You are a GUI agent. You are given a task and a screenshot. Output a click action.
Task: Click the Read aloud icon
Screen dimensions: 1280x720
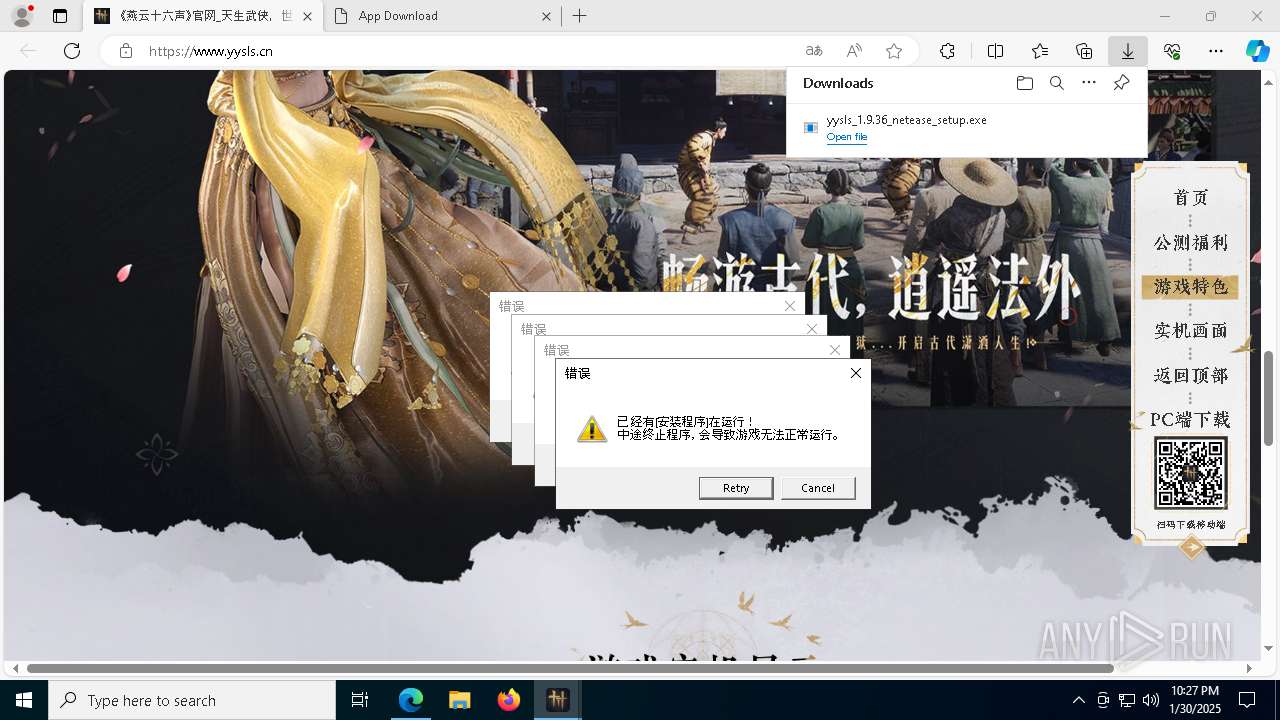[854, 51]
